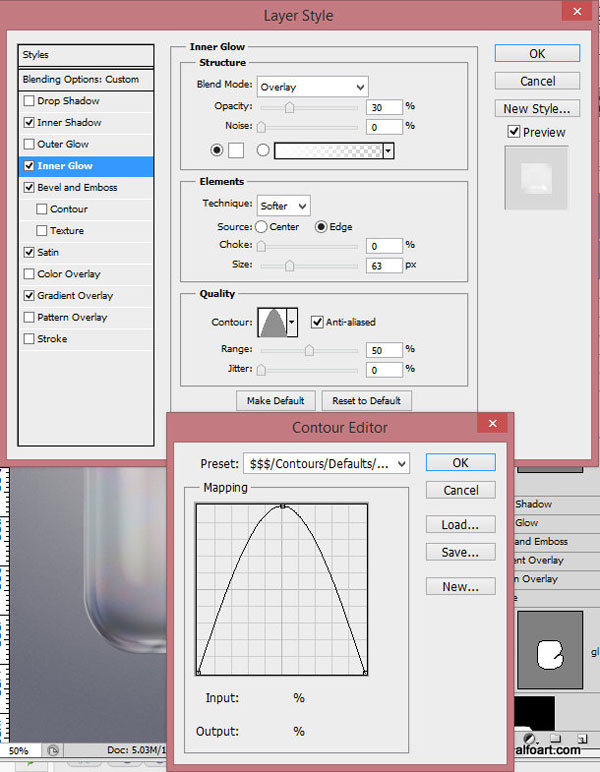Click the adjustment layer icon in Layers panel
Viewport: 600px width, 772px height.
click(x=530, y=739)
